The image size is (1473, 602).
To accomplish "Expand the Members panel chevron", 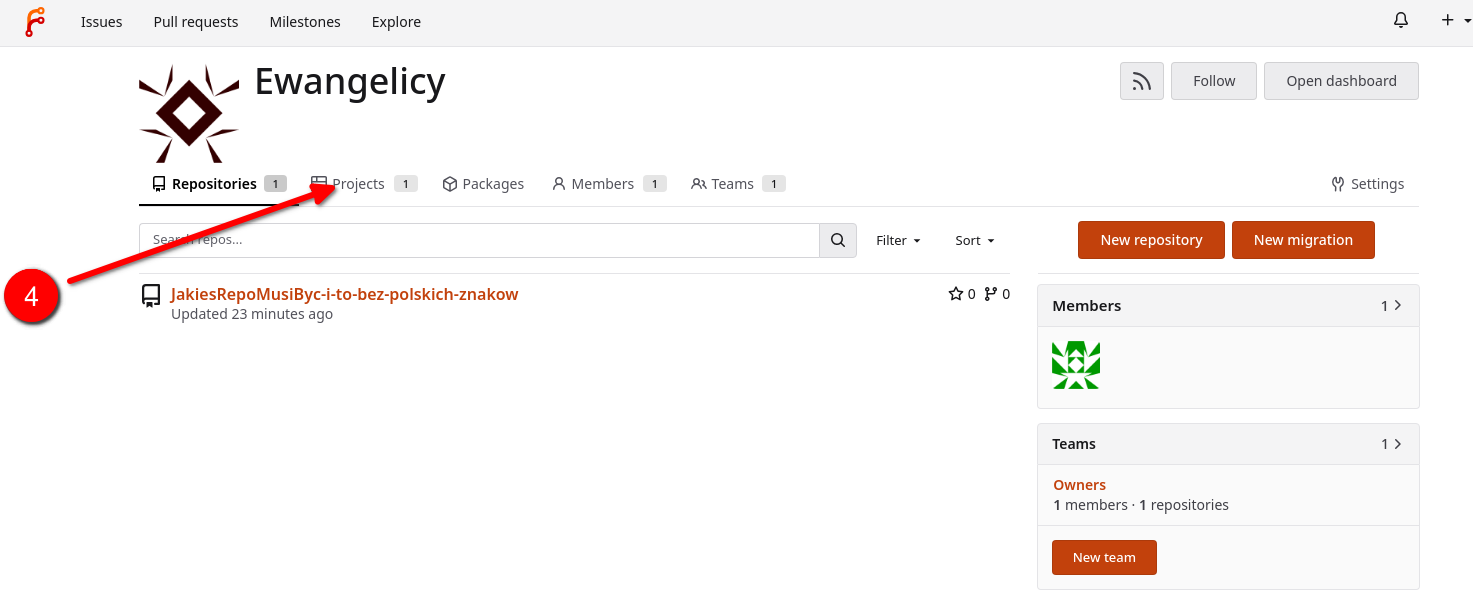I will tap(1397, 305).
